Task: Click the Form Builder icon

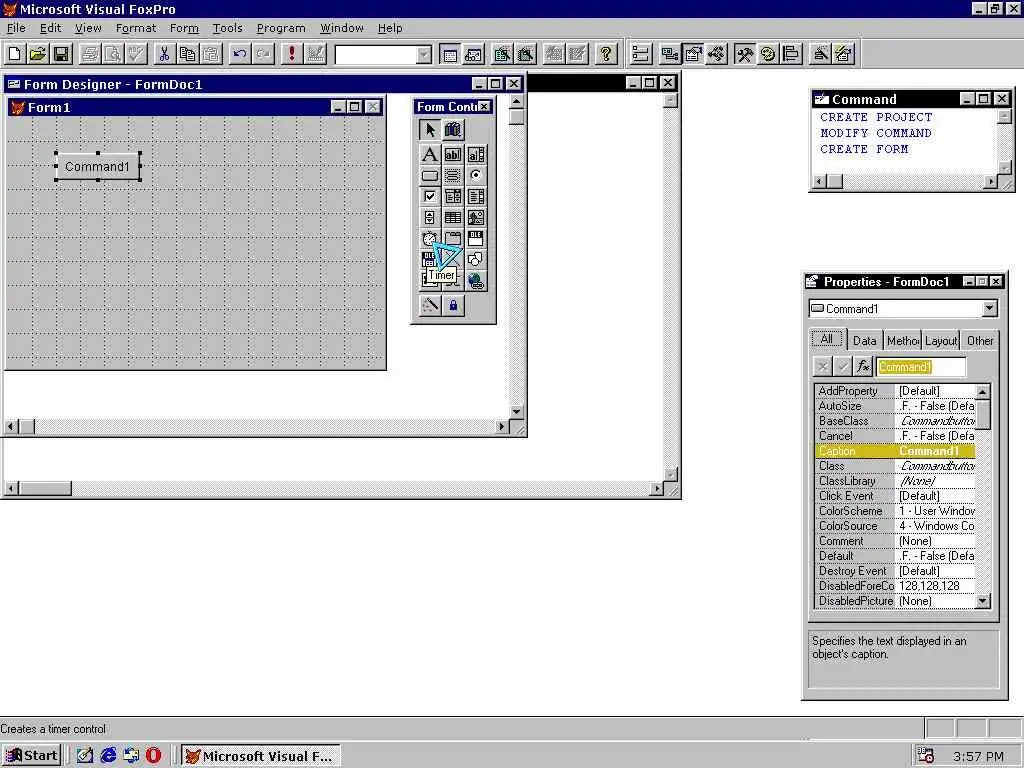Action: 820,54
